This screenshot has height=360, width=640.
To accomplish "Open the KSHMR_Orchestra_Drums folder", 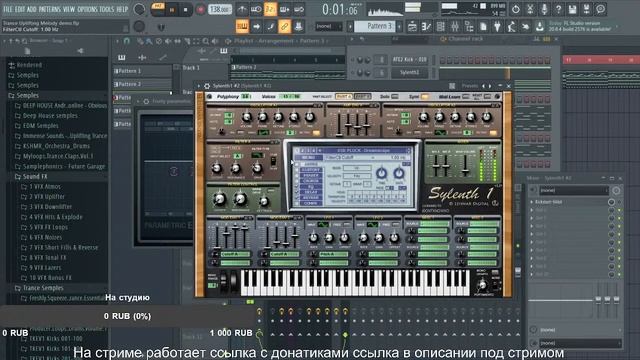I will (x=56, y=146).
